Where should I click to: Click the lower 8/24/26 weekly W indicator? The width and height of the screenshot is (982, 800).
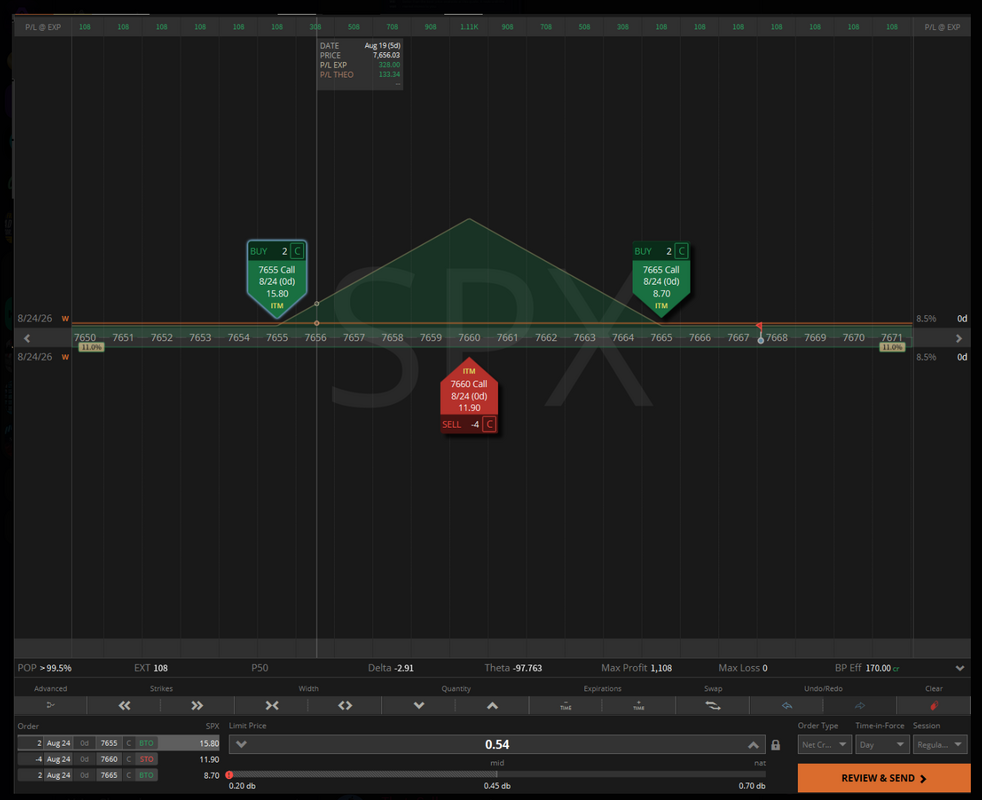point(65,357)
